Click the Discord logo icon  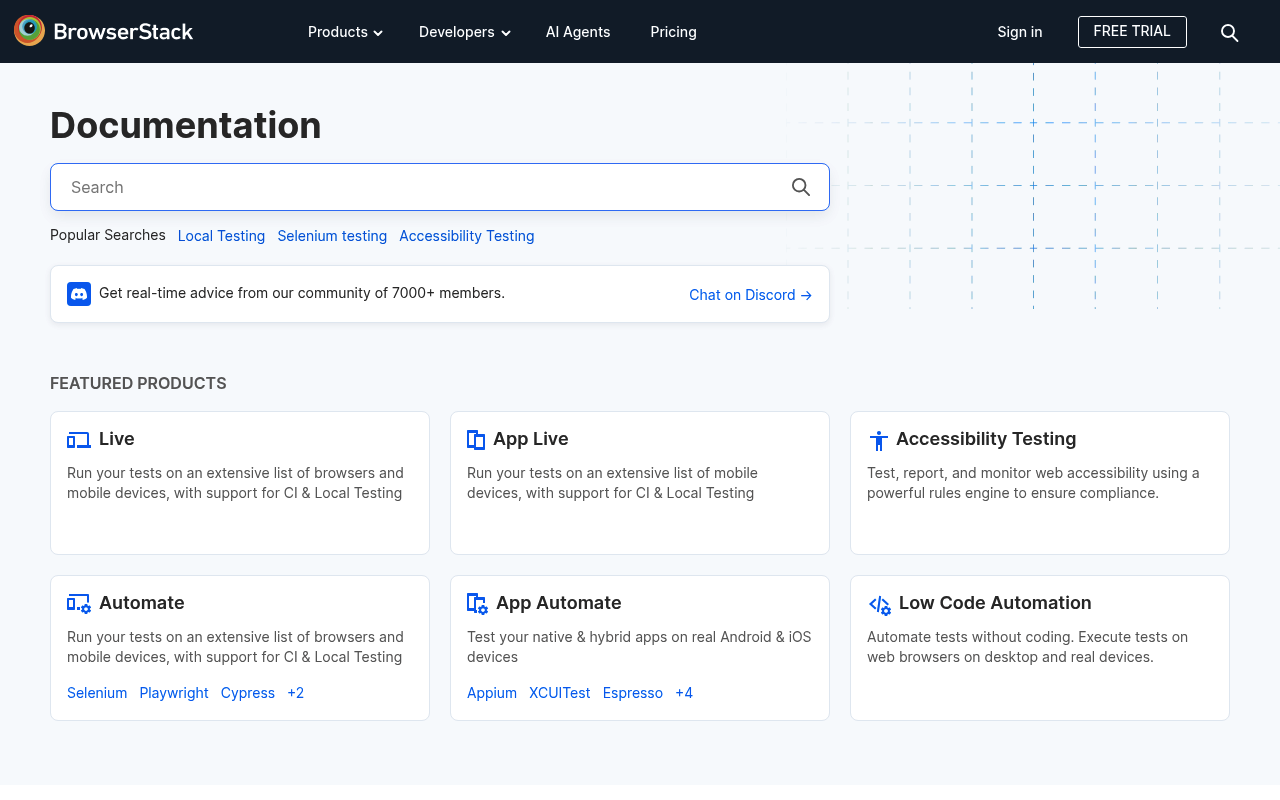tap(79, 294)
